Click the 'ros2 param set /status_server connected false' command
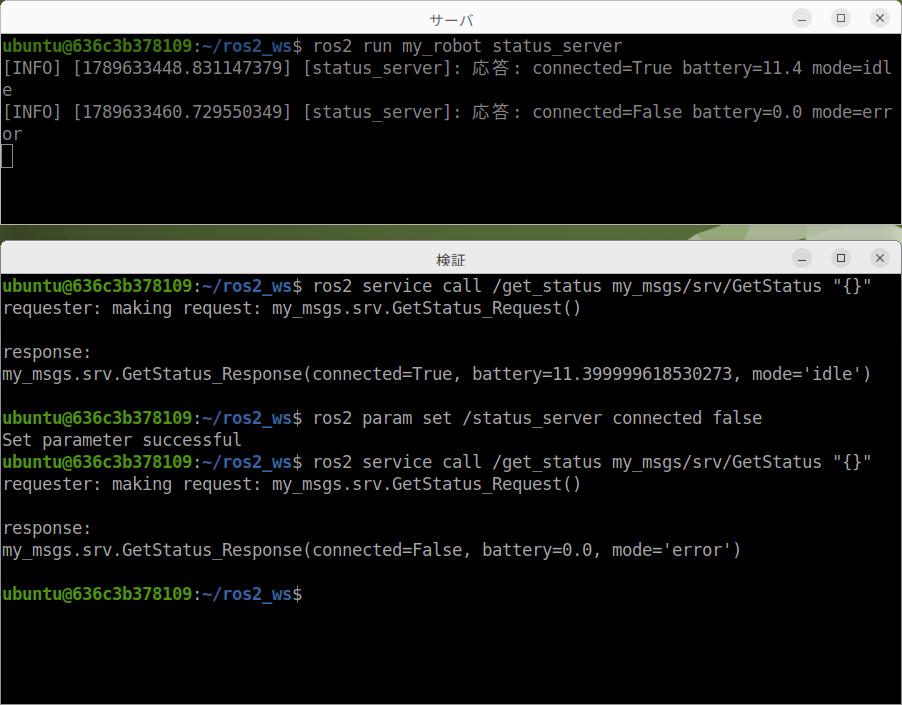Image resolution: width=902 pixels, height=705 pixels. 537,418
